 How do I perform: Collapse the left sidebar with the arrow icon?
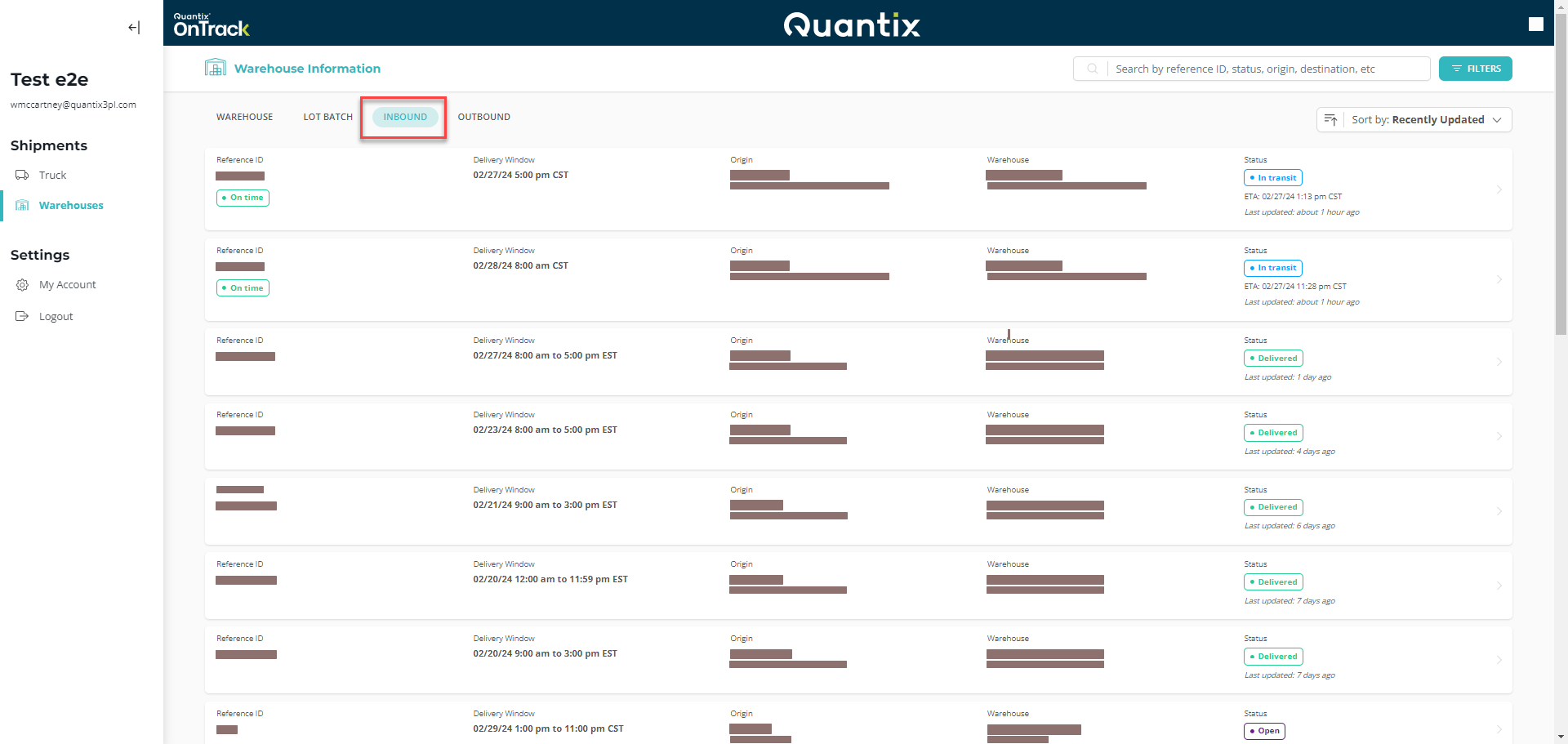pyautogui.click(x=132, y=27)
